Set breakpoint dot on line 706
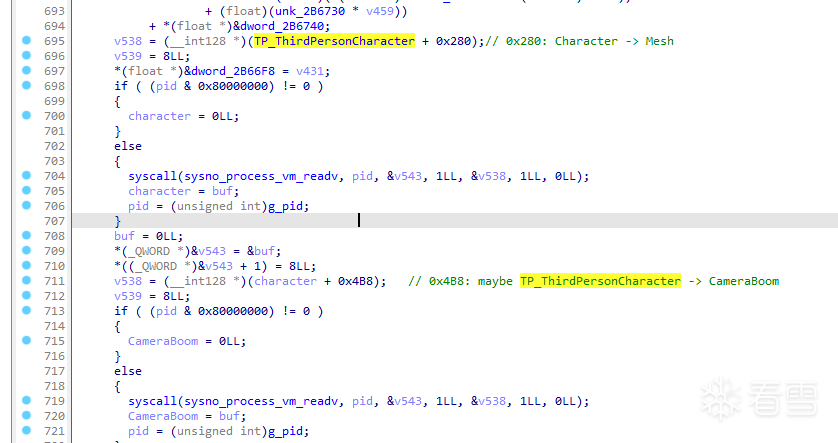Screen dimensions: 838x443 [26, 205]
